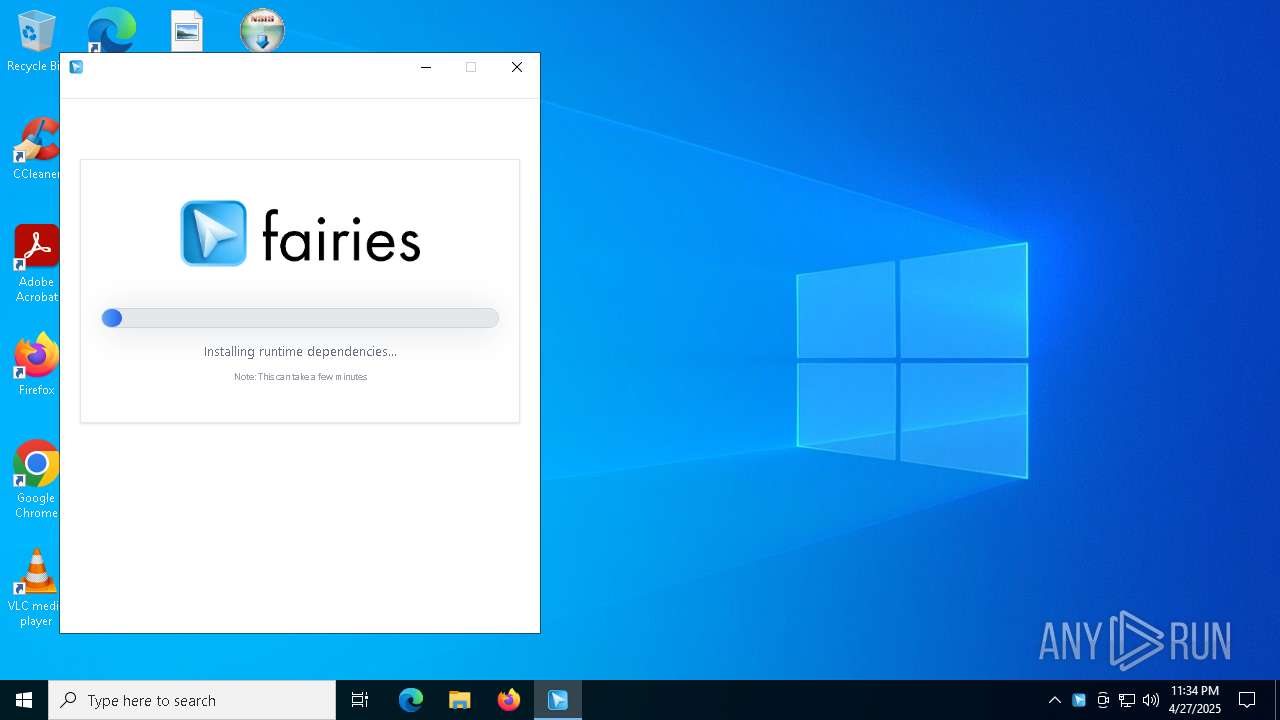
Task: Open the notification center icon
Action: (x=1247, y=700)
